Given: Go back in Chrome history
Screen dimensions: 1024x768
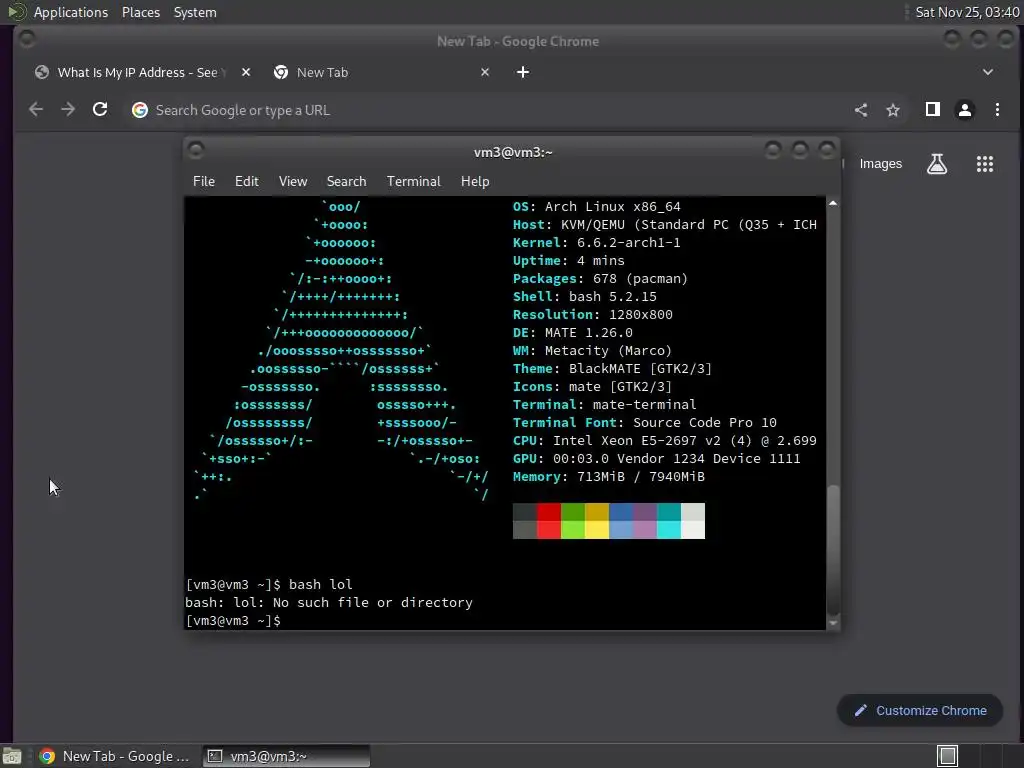Looking at the screenshot, I should (x=36, y=110).
